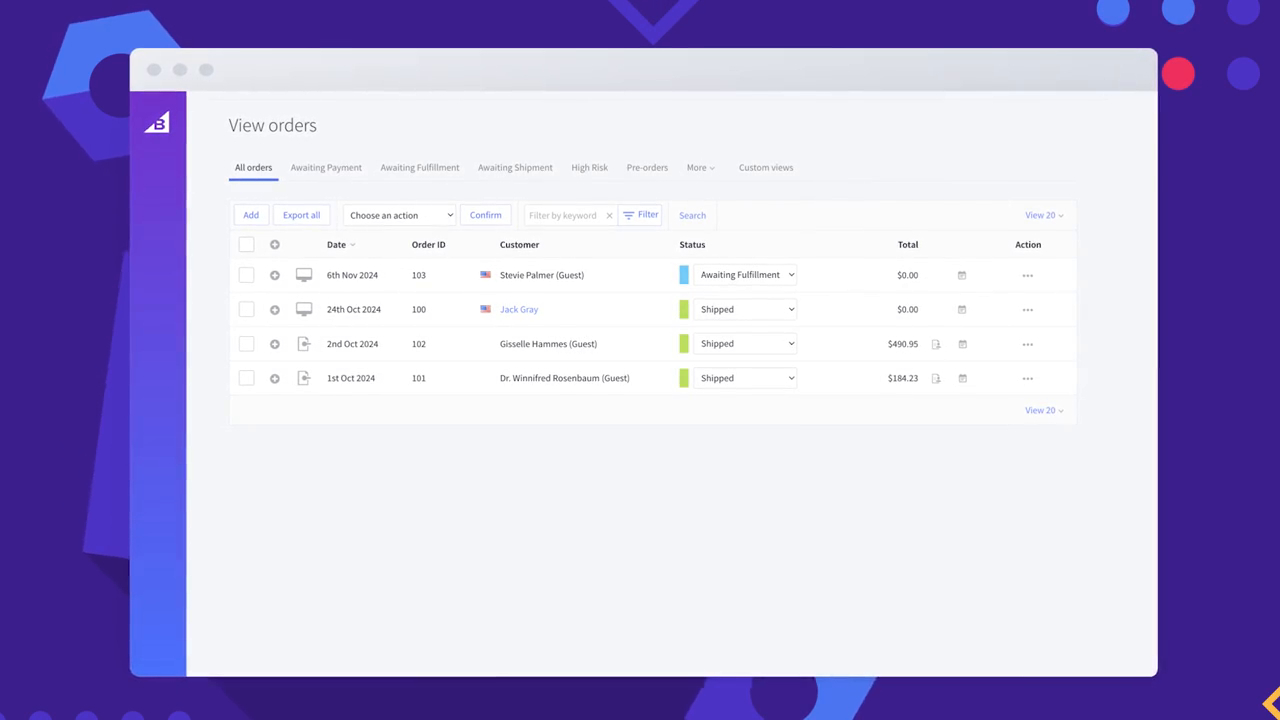Click desktop source icon for order 103
The width and height of the screenshot is (1280, 720).
(304, 275)
